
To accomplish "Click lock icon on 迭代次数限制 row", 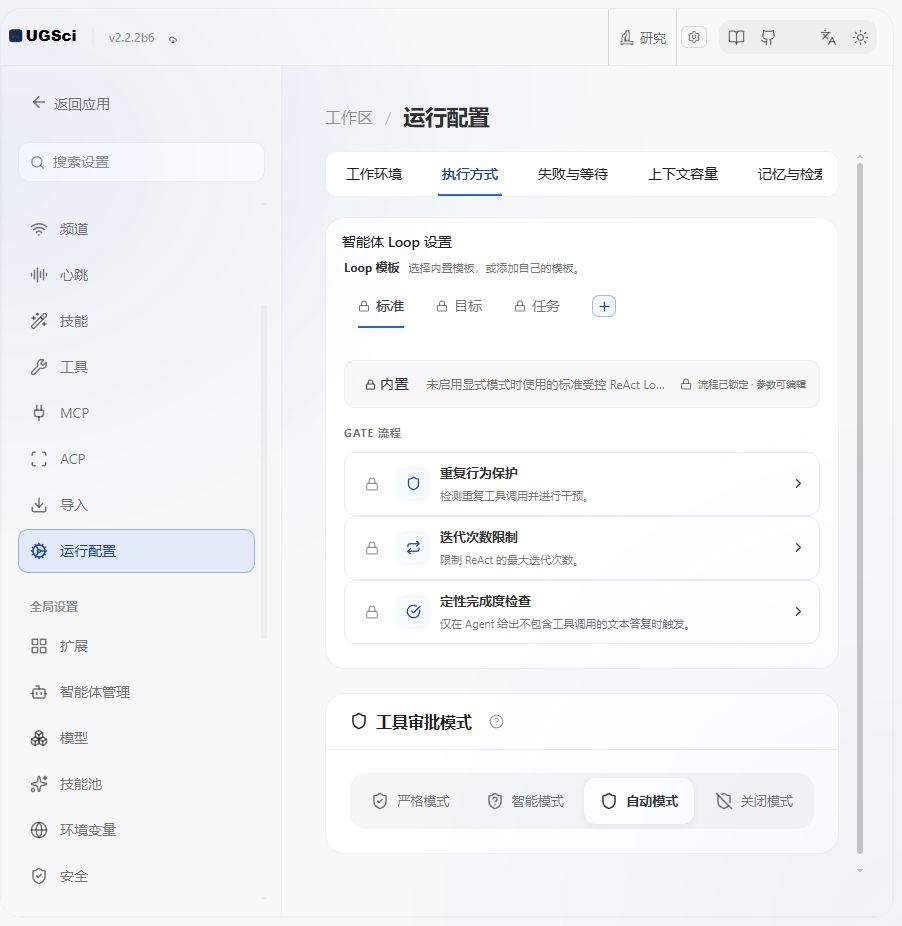I will [x=372, y=548].
